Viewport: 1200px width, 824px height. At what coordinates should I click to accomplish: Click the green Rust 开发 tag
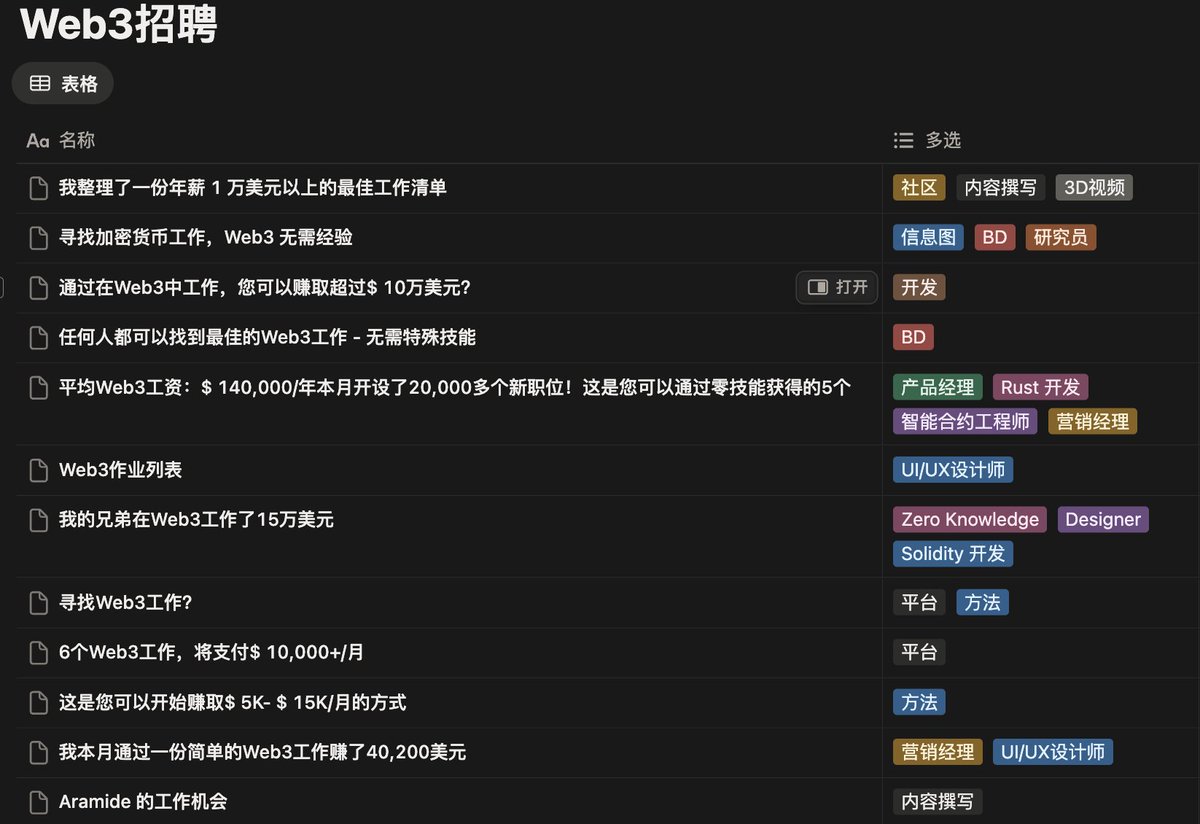(1040, 387)
